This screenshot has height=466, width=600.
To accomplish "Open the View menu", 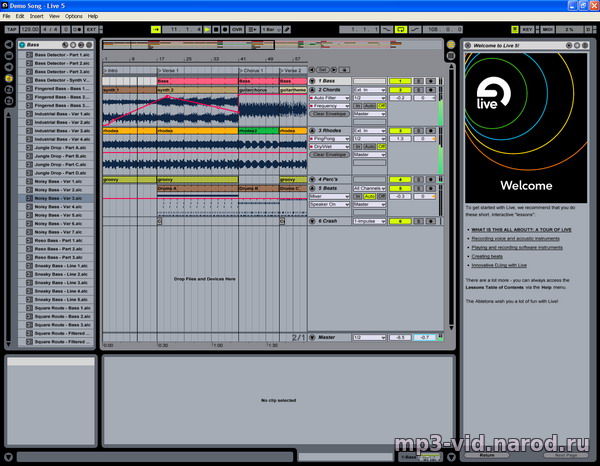I will tap(54, 16).
